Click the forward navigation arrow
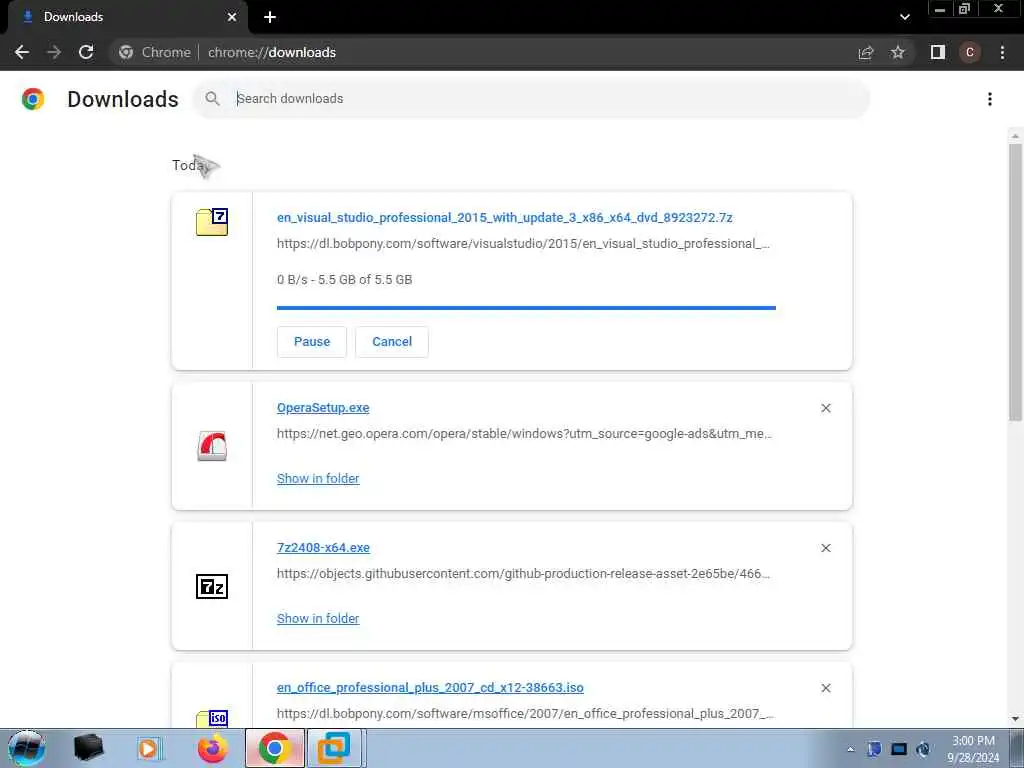The height and width of the screenshot is (768, 1024). point(54,52)
